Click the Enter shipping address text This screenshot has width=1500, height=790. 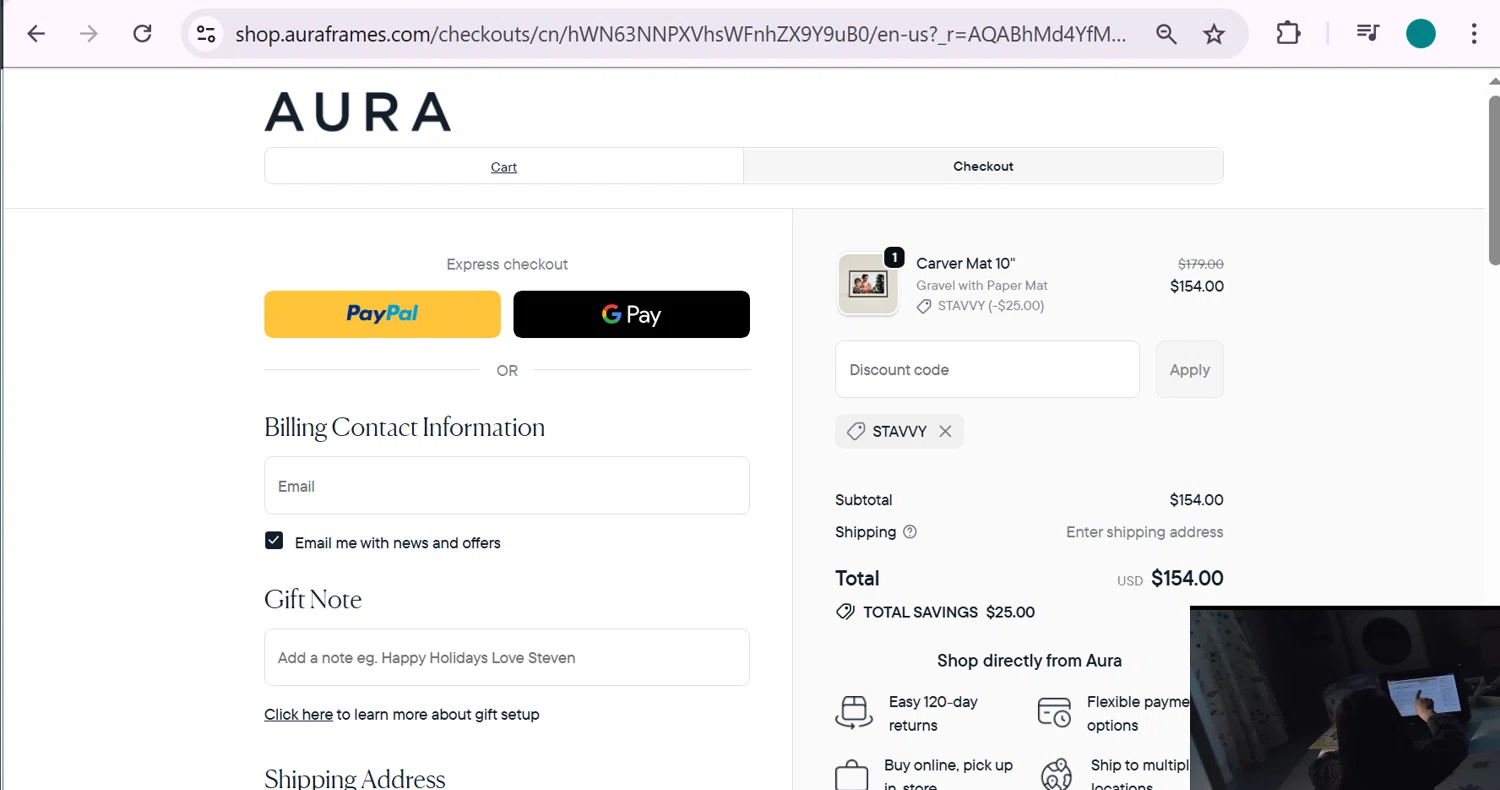(x=1144, y=532)
